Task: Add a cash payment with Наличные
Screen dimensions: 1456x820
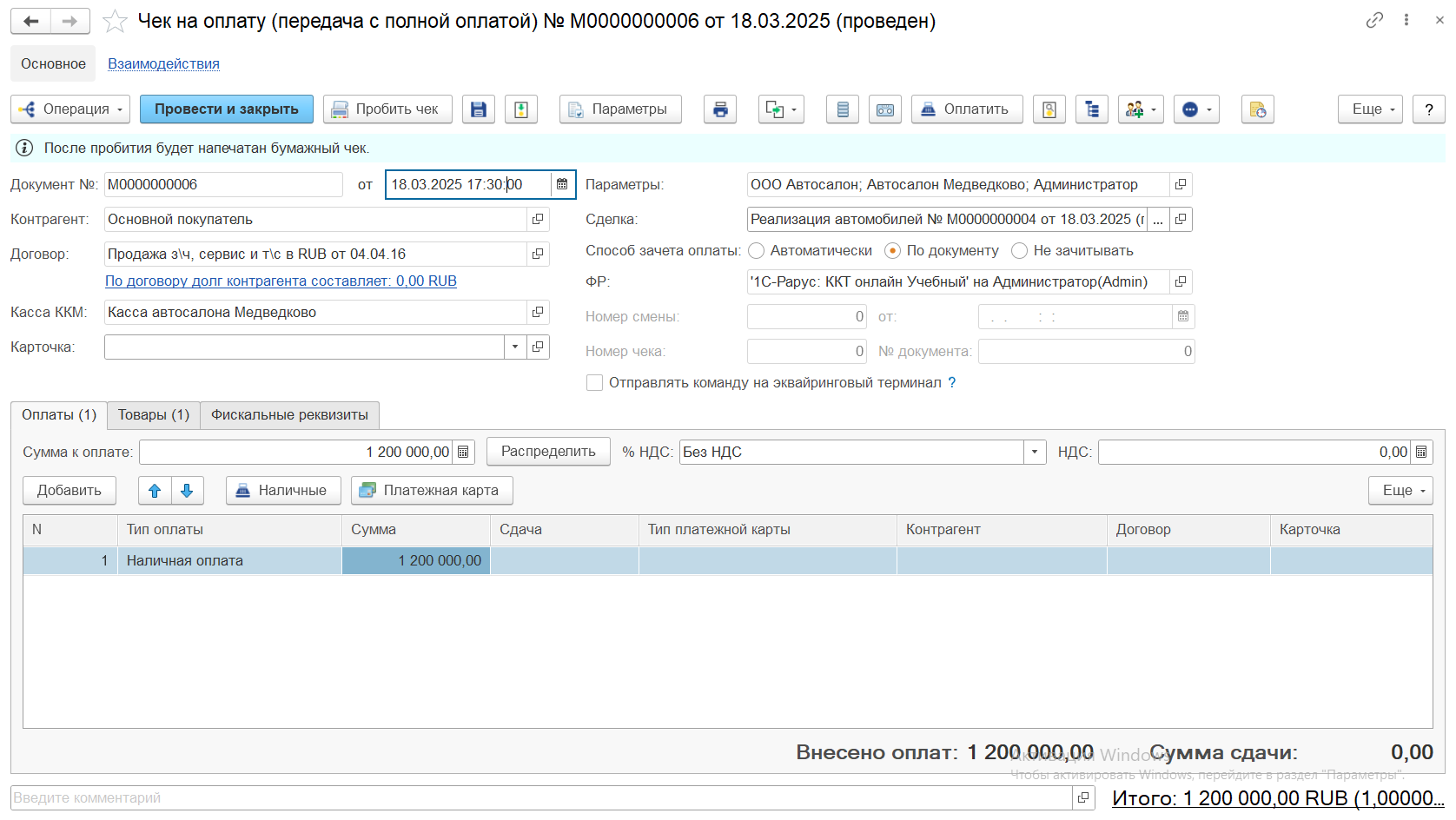Action: 283,491
